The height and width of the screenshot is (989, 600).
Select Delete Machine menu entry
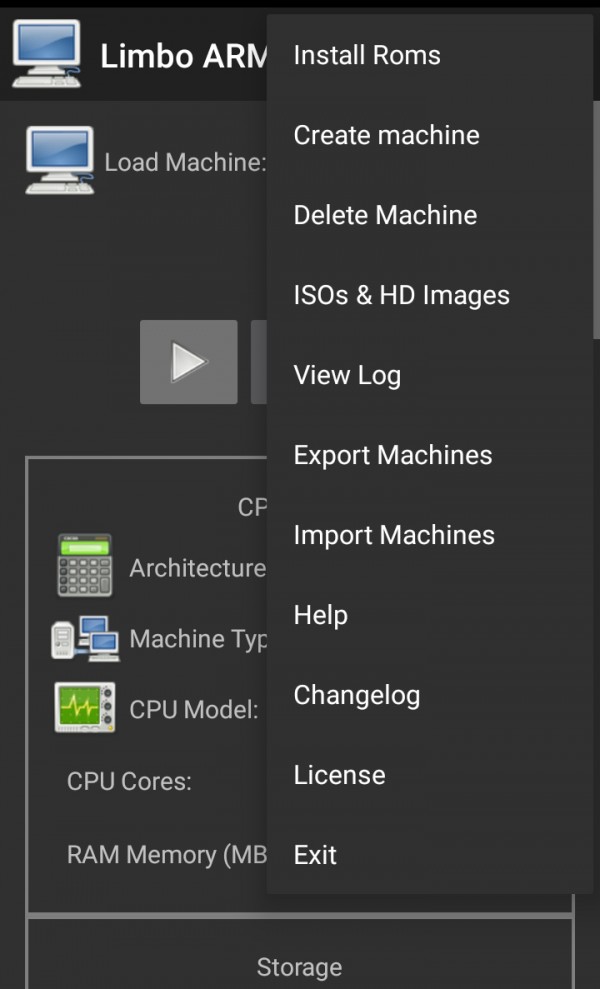tap(430, 215)
